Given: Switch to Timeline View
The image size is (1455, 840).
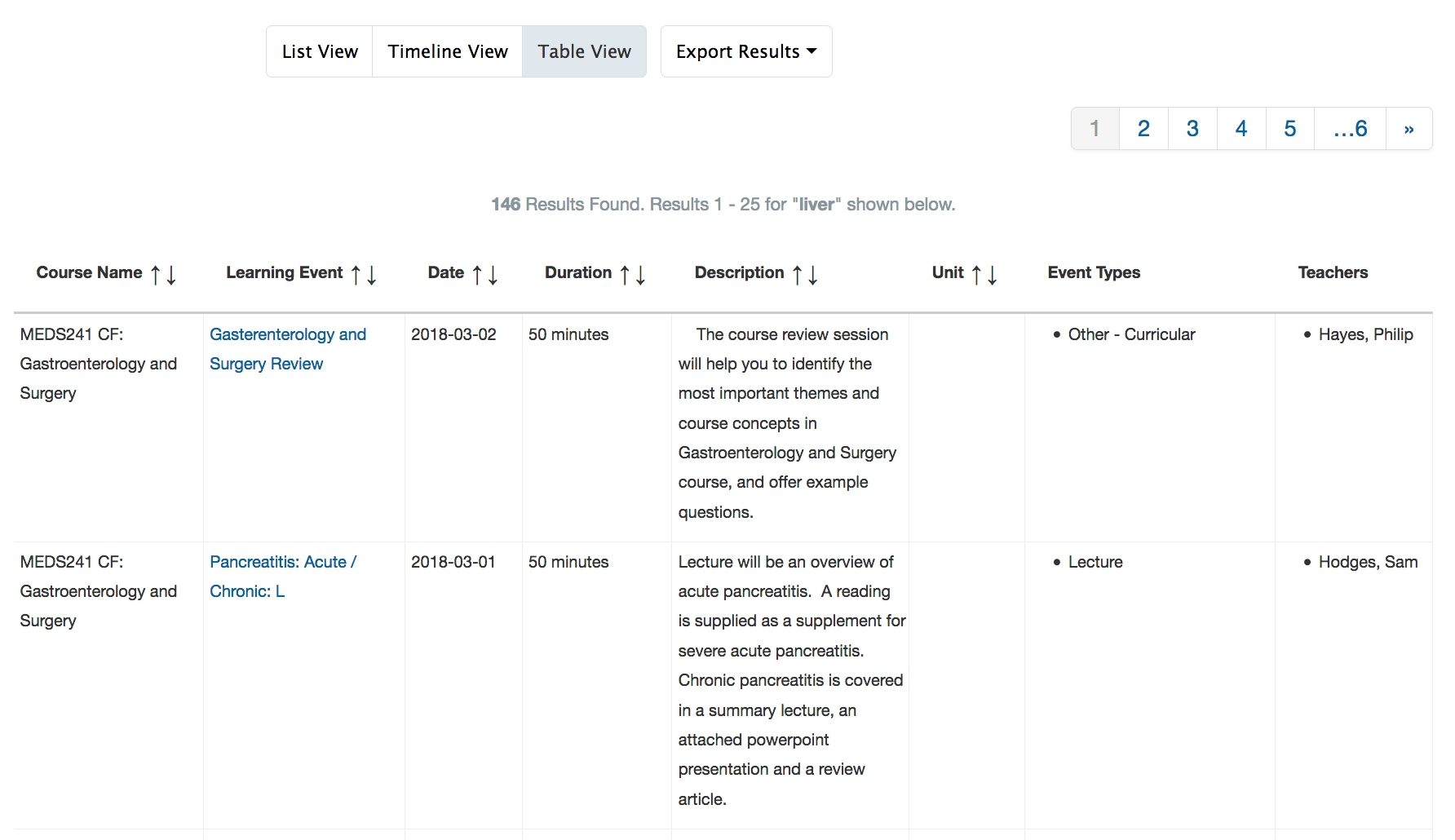Looking at the screenshot, I should click(448, 51).
